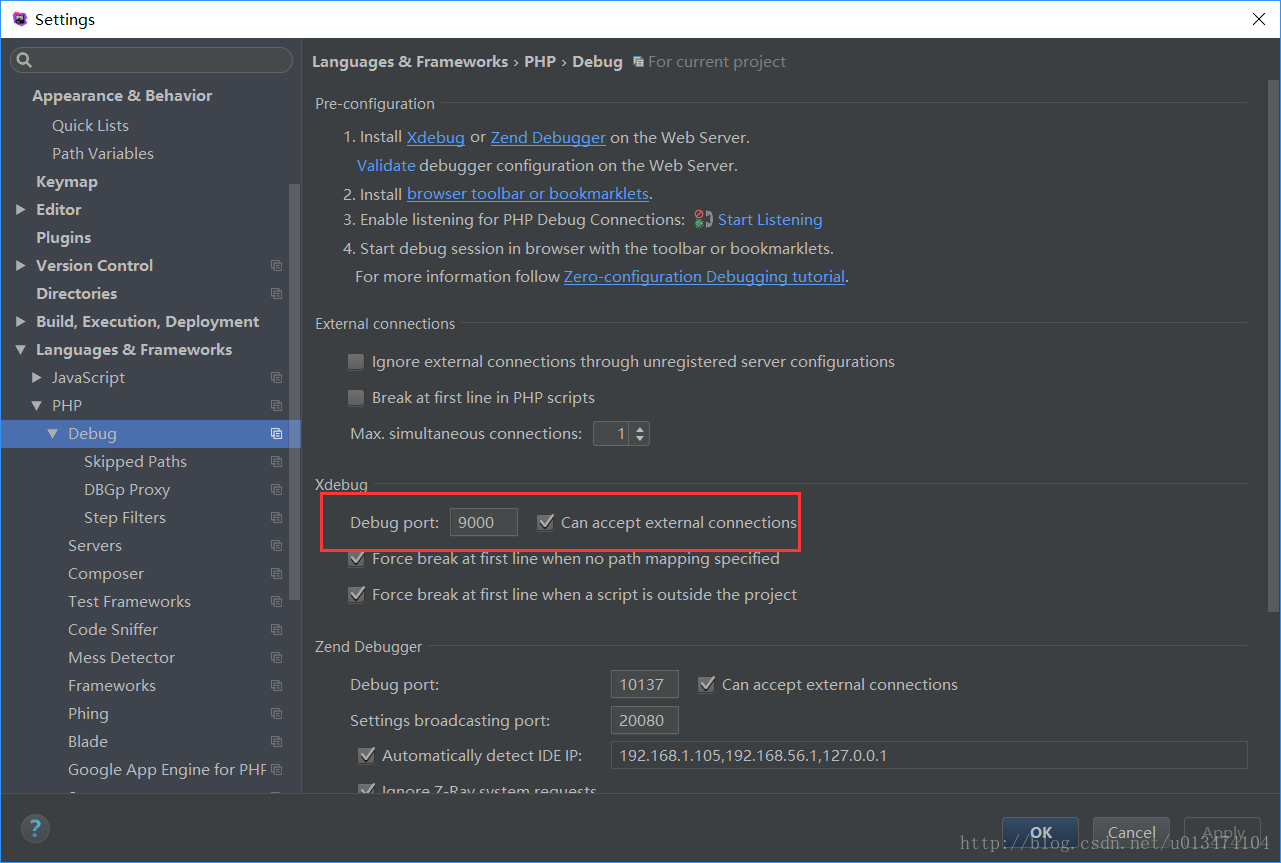Screen dimensions: 1281x863
Task: Click project-level icon beside Directories
Action: pyautogui.click(x=276, y=294)
